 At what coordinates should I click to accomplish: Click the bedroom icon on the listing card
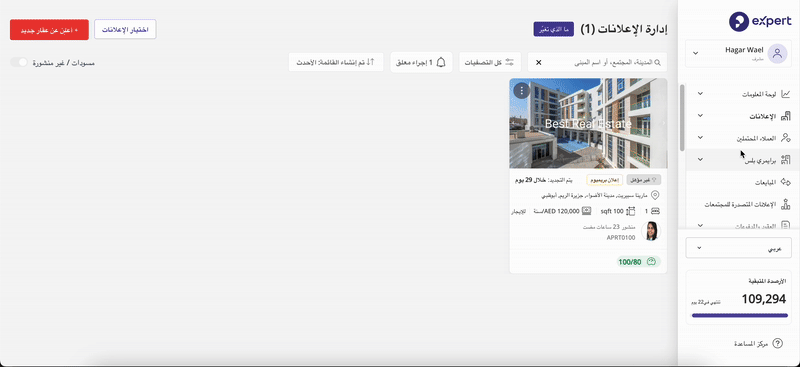pyautogui.click(x=656, y=211)
